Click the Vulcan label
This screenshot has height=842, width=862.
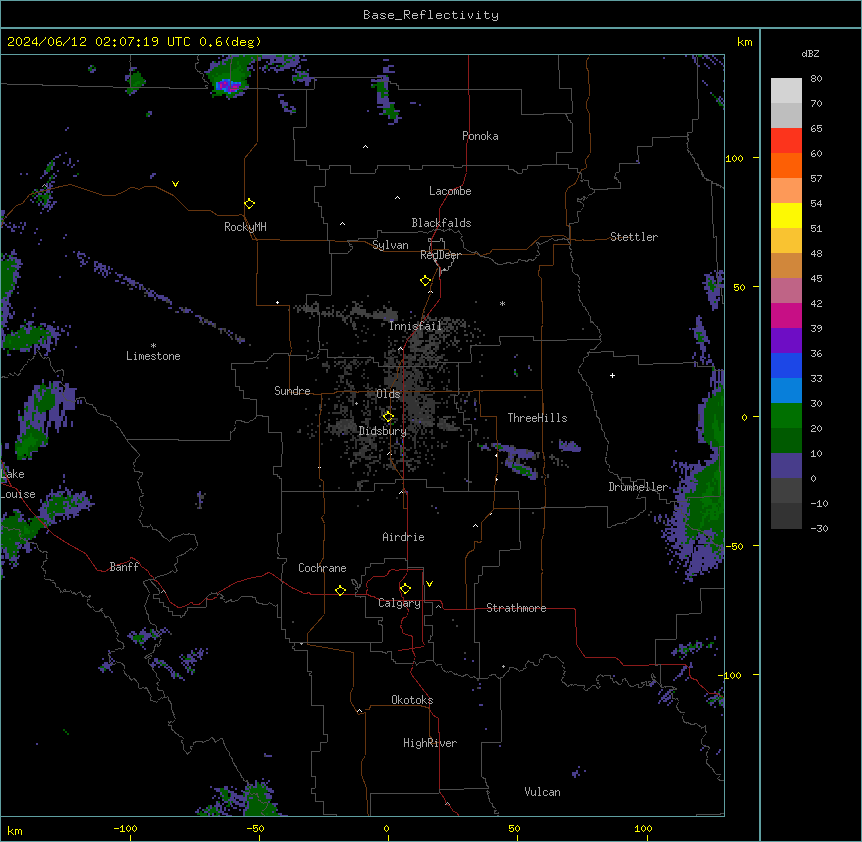[x=542, y=792]
